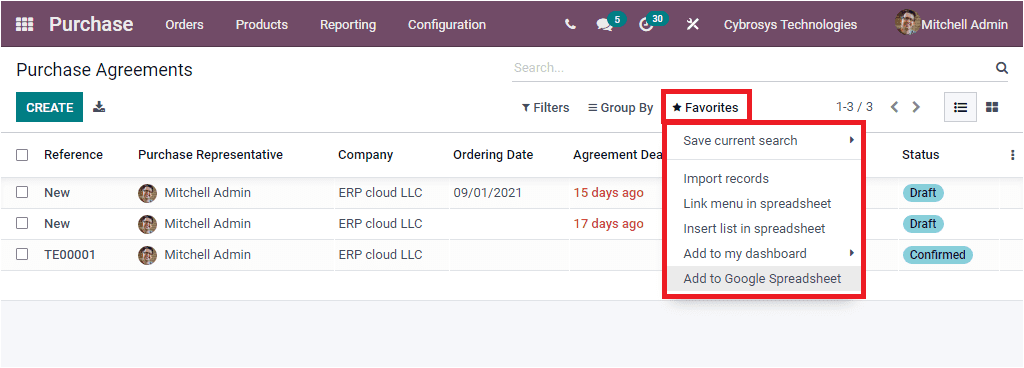
Task: Check the TE00001 row checkbox
Action: 22,254
